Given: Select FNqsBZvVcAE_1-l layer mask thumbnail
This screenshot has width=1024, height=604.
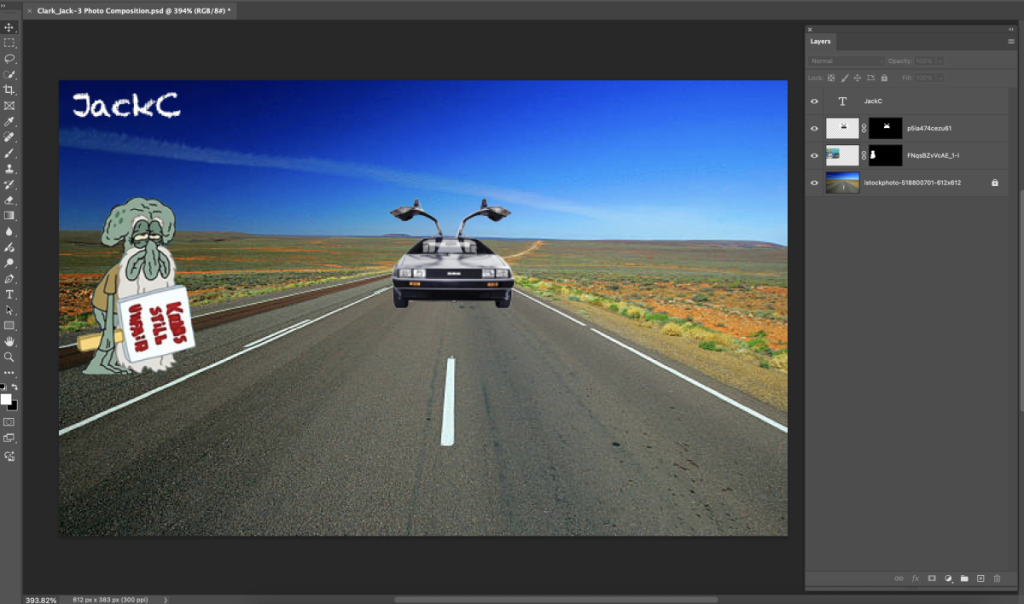Looking at the screenshot, I should (886, 155).
